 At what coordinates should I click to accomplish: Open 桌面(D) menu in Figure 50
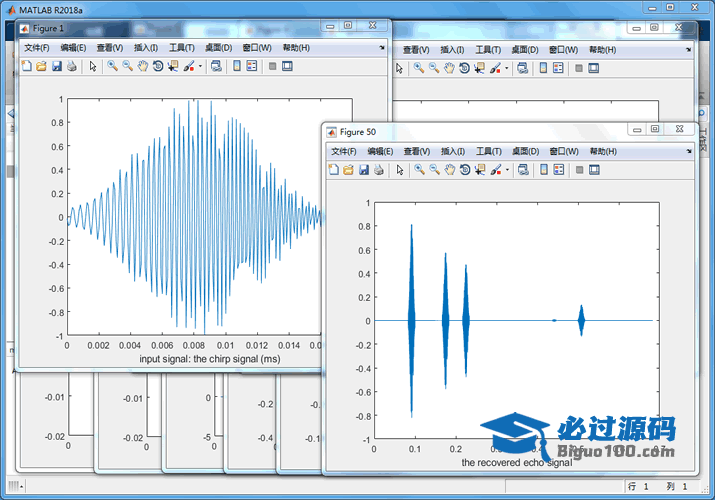525,151
